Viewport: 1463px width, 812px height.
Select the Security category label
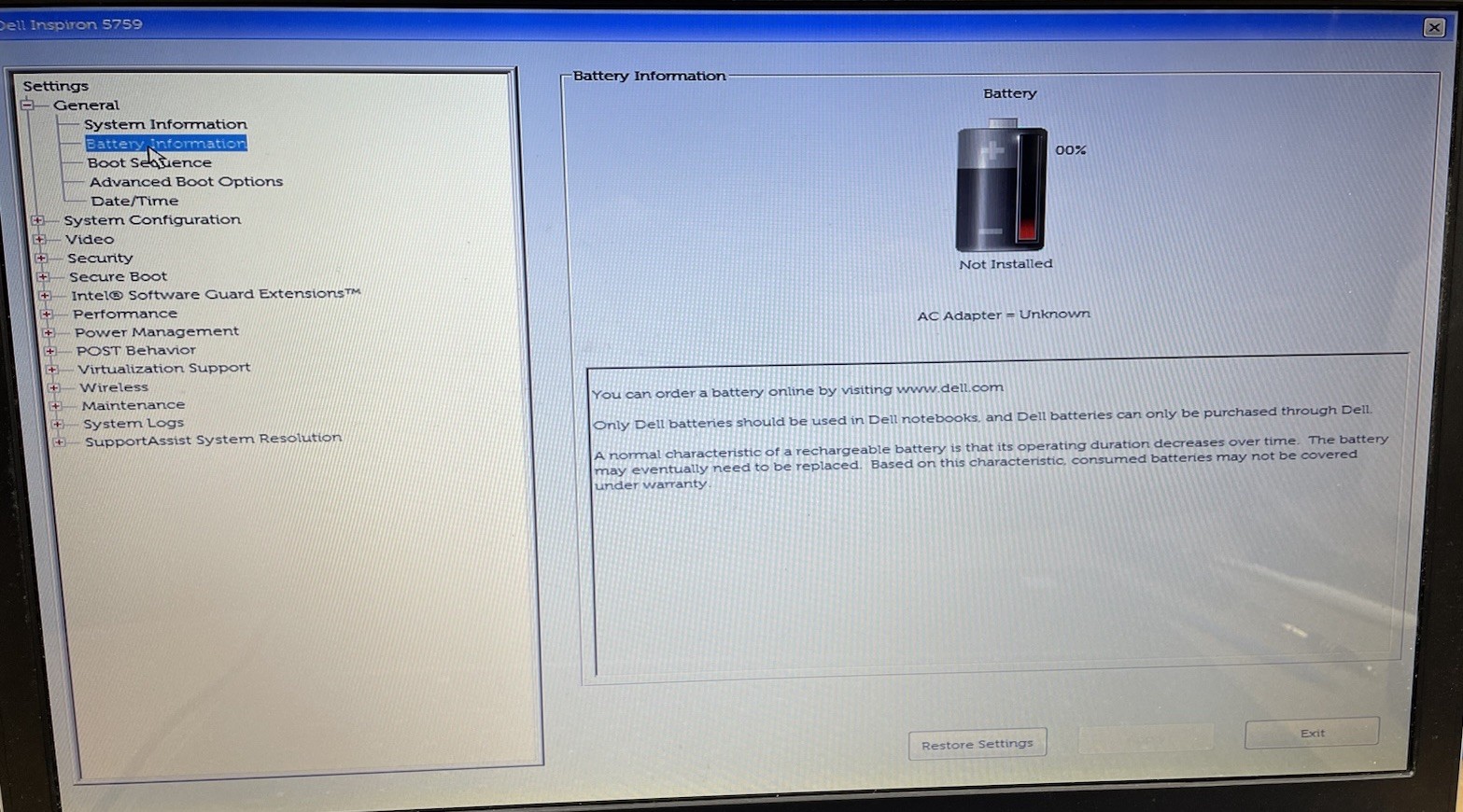[100, 258]
